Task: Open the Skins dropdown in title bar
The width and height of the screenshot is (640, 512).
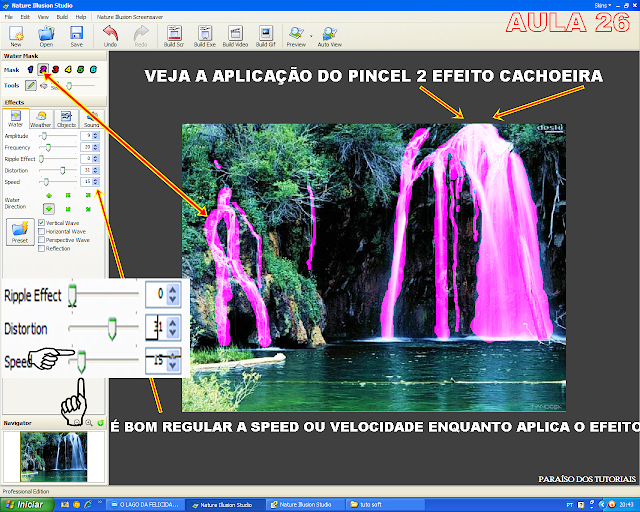Action: [x=602, y=5]
